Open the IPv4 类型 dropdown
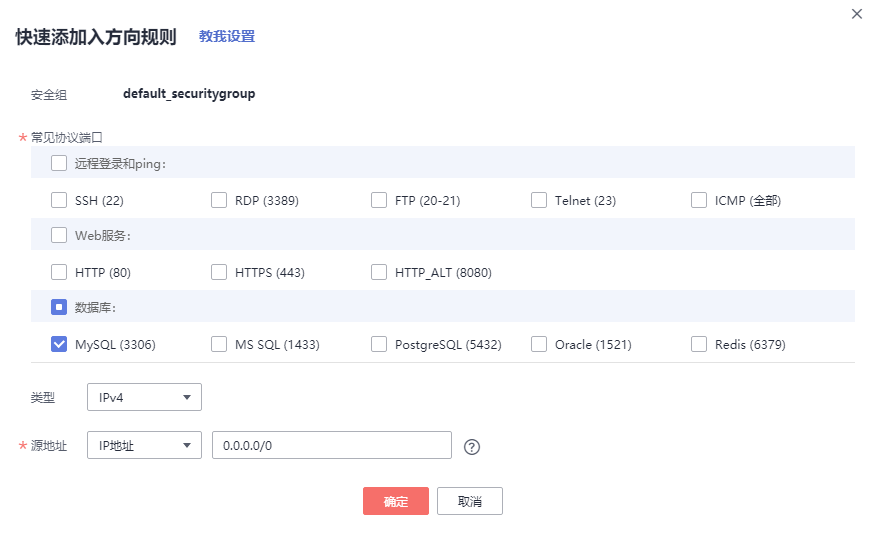The height and width of the screenshot is (534, 876). (x=144, y=397)
